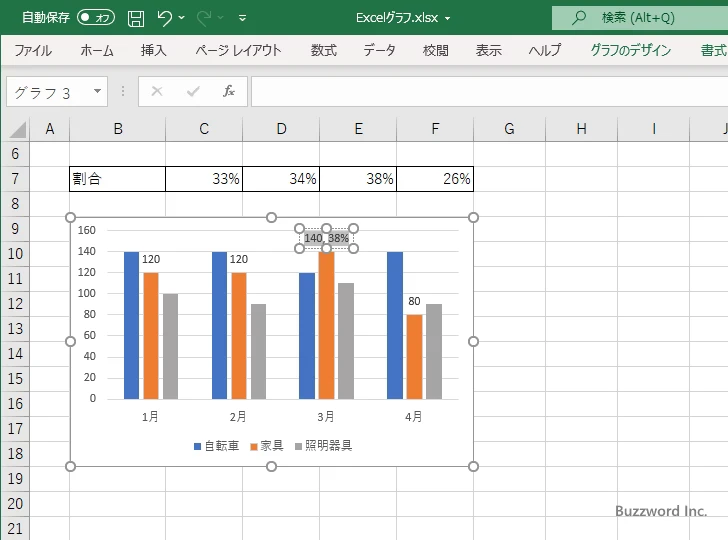Open the ヘルプ tab
This screenshot has width=728, height=540.
click(545, 50)
